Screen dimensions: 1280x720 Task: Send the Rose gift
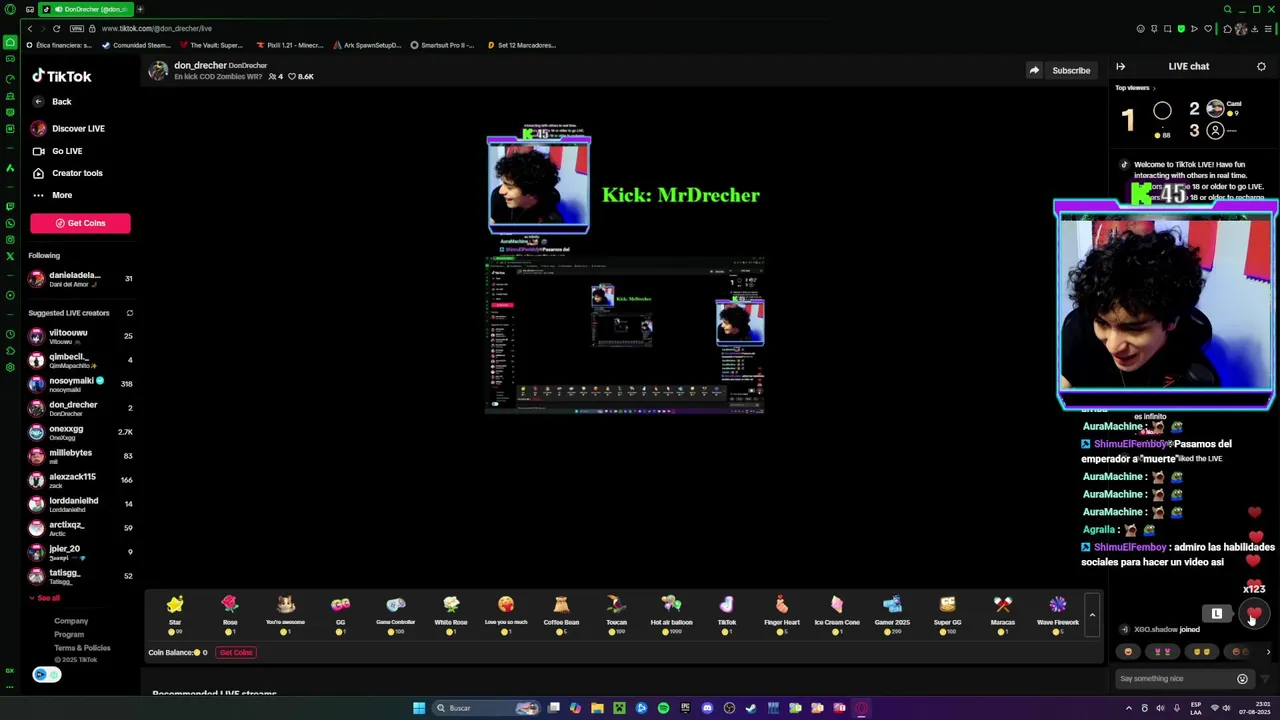coord(230,613)
